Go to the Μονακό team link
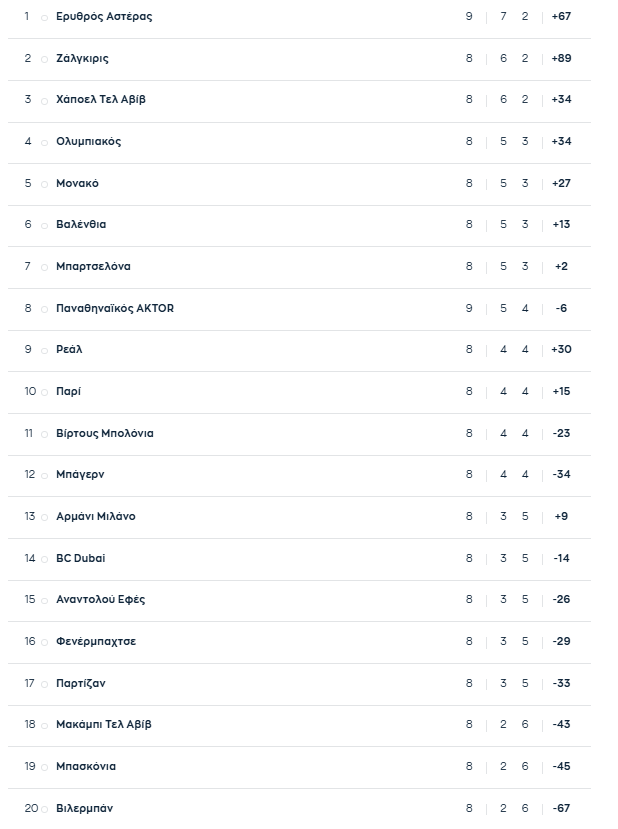Viewport: 618px width, 829px height. (77, 184)
